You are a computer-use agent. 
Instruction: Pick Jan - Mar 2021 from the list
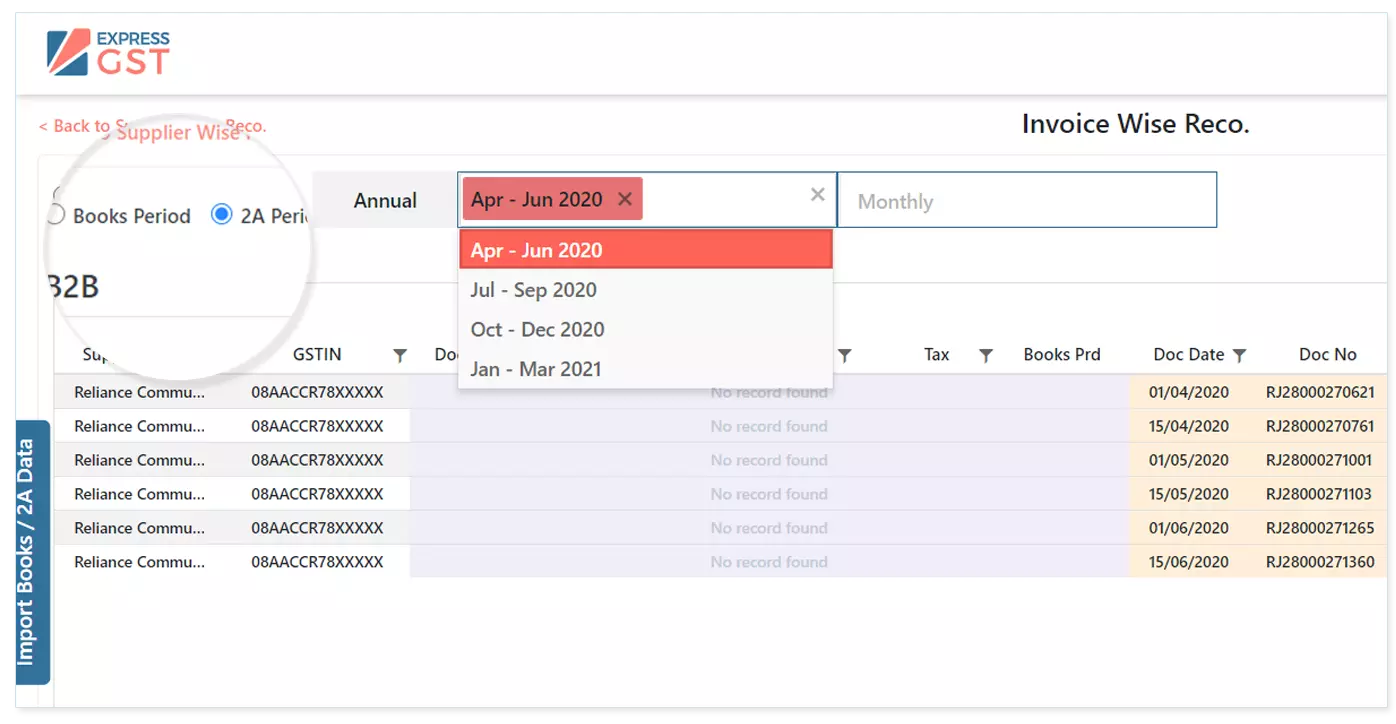click(535, 369)
